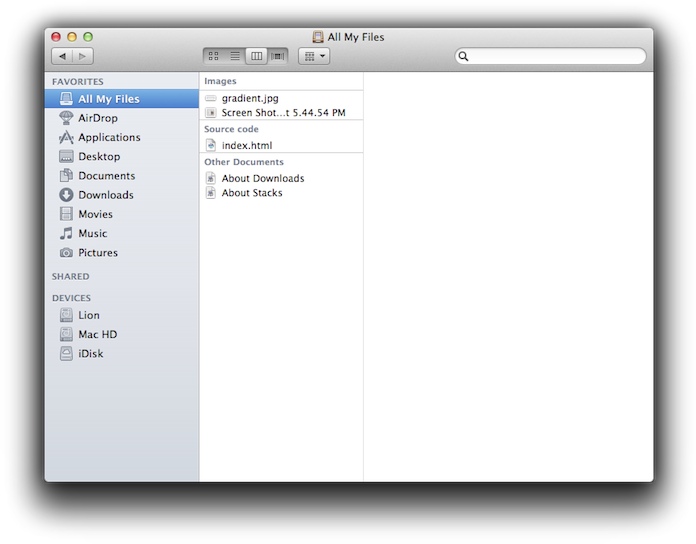This screenshot has width=696, height=544.
Task: Minimize window with the yellow button
Action: click(x=72, y=37)
